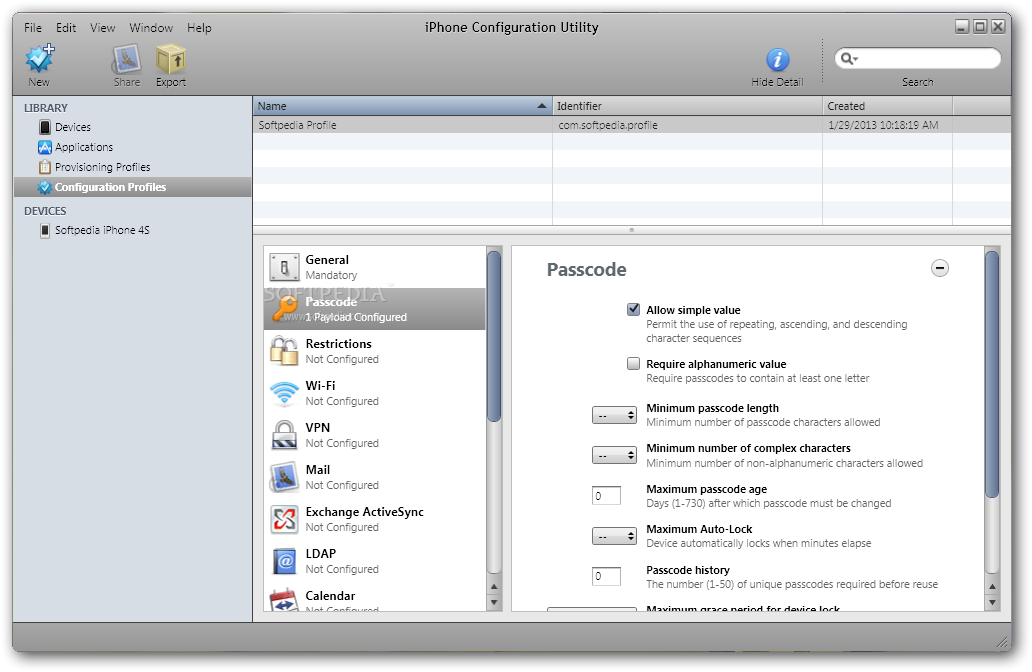Click the Share toolbar icon
The image size is (1032, 672).
coord(126,59)
